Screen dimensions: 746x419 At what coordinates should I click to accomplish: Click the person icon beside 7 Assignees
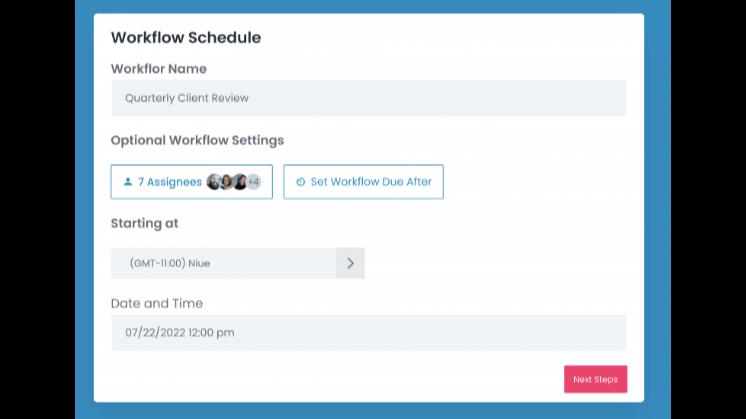click(127, 182)
